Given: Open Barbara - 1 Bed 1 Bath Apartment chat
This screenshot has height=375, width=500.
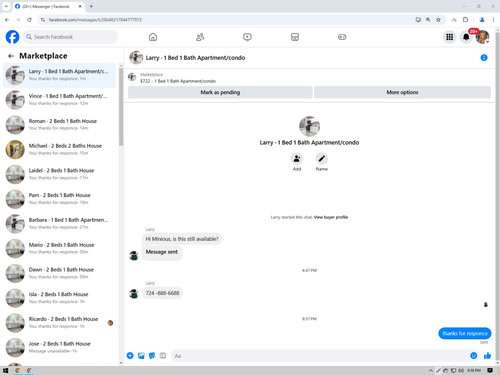Looking at the screenshot, I should (59, 224).
